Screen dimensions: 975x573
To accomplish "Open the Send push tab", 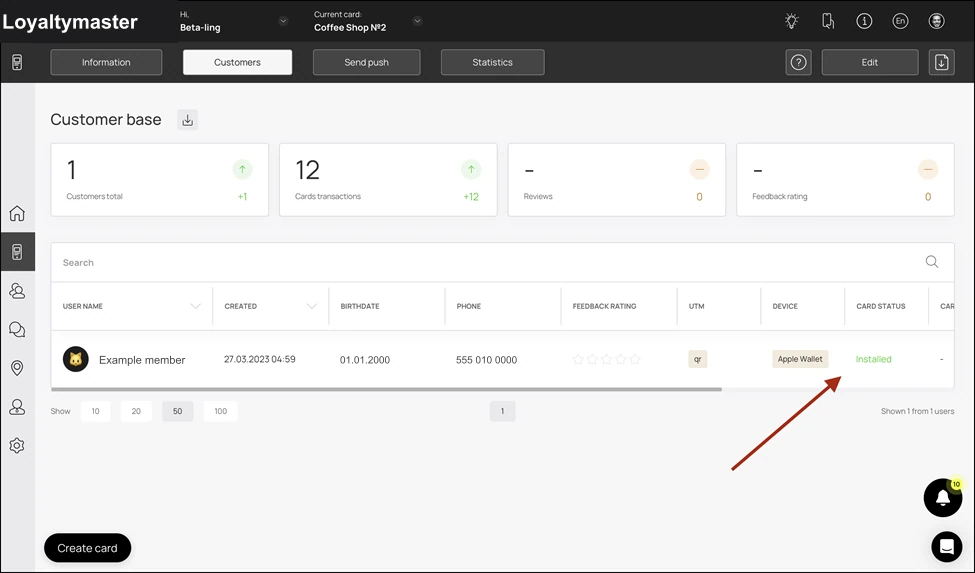I will 366,62.
